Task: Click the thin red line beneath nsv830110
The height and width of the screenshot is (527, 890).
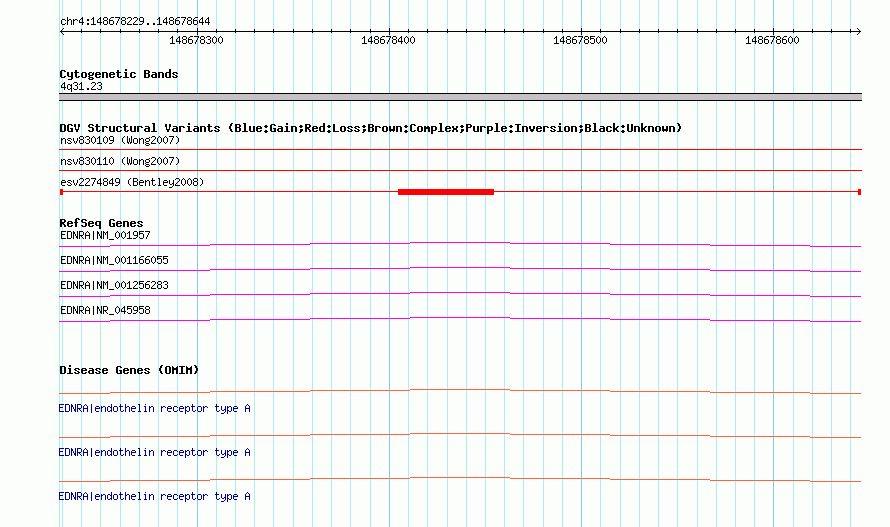Action: pos(460,170)
